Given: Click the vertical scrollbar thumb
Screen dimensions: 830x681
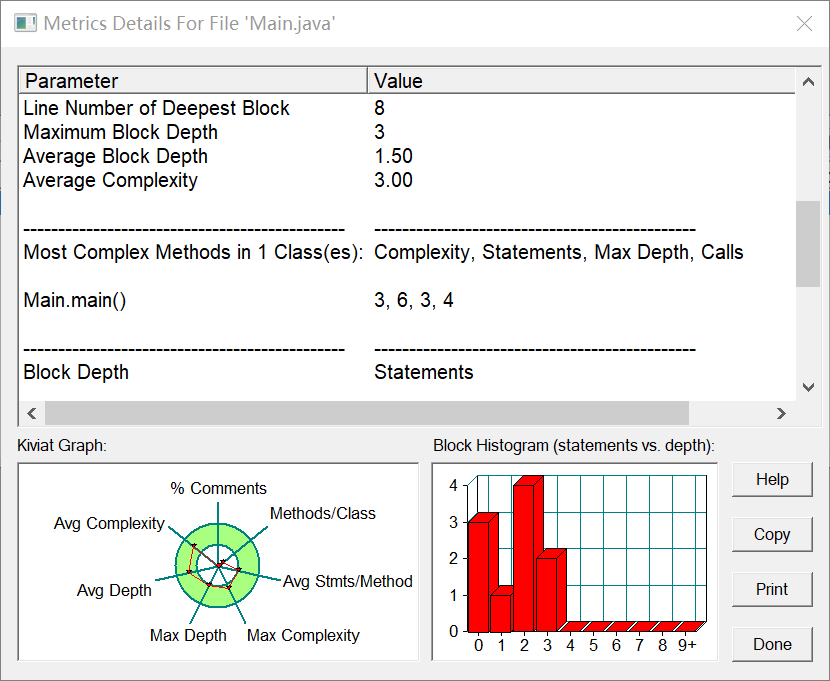Looking at the screenshot, I should (x=808, y=243).
